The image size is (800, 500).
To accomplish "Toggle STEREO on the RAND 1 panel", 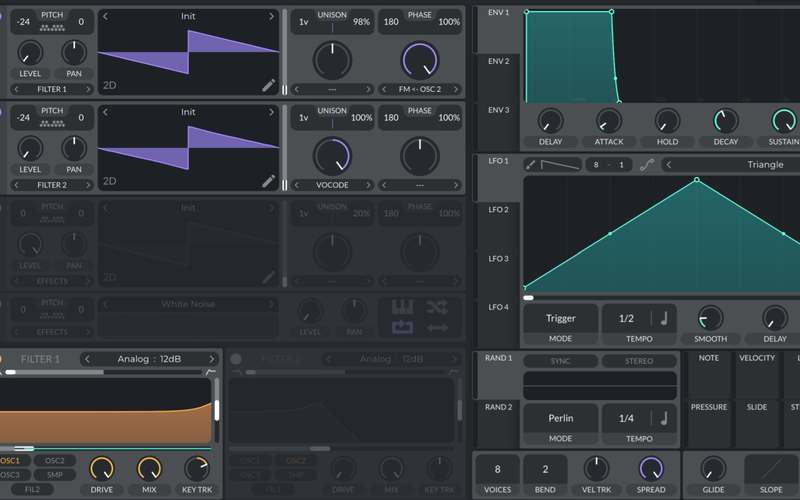I will click(x=639, y=361).
